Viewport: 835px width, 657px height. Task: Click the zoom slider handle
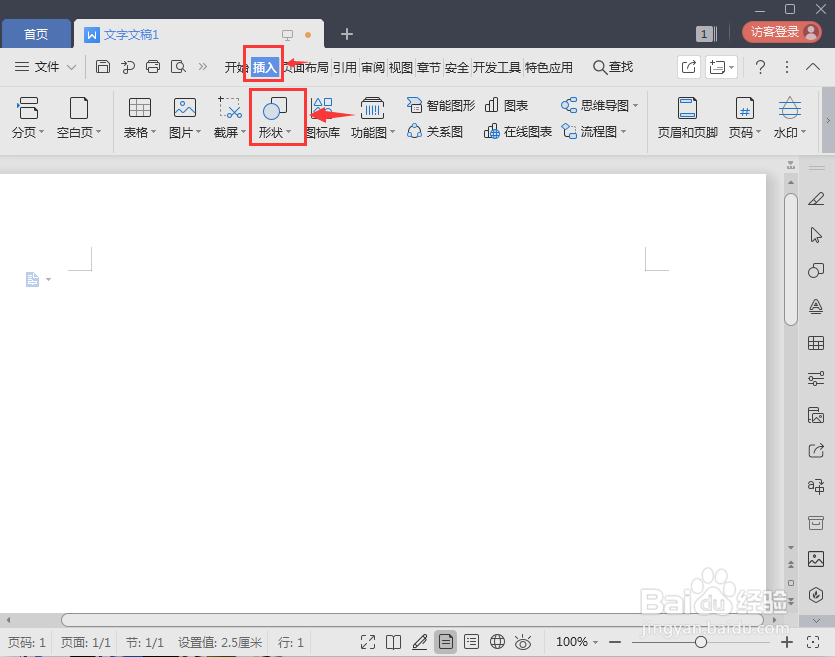coord(701,642)
